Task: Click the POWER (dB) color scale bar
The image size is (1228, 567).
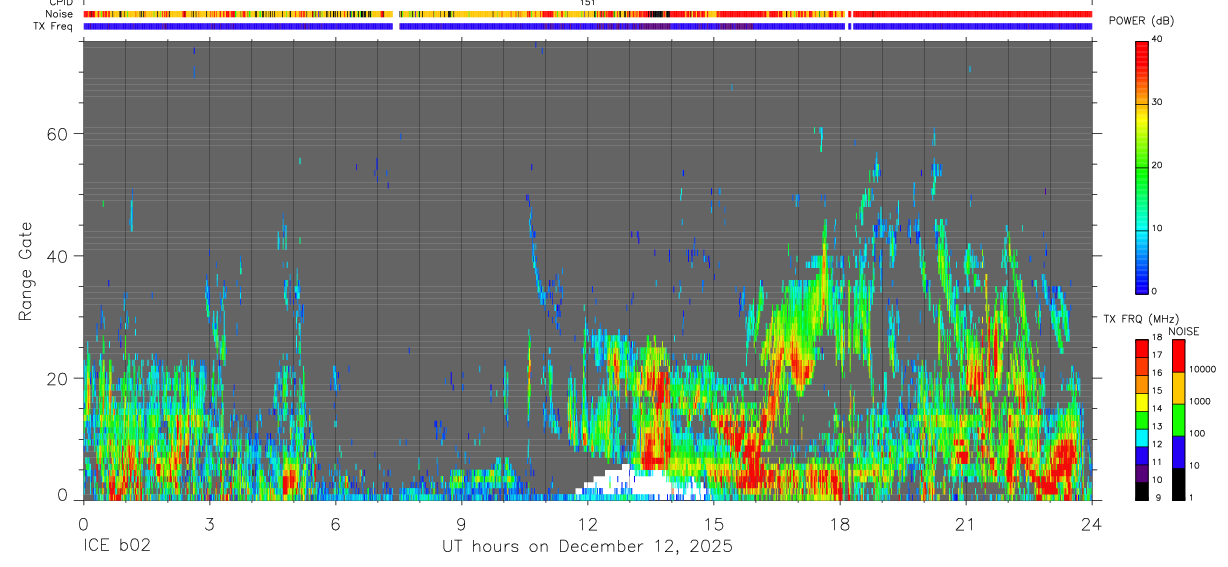Action: [1141, 166]
